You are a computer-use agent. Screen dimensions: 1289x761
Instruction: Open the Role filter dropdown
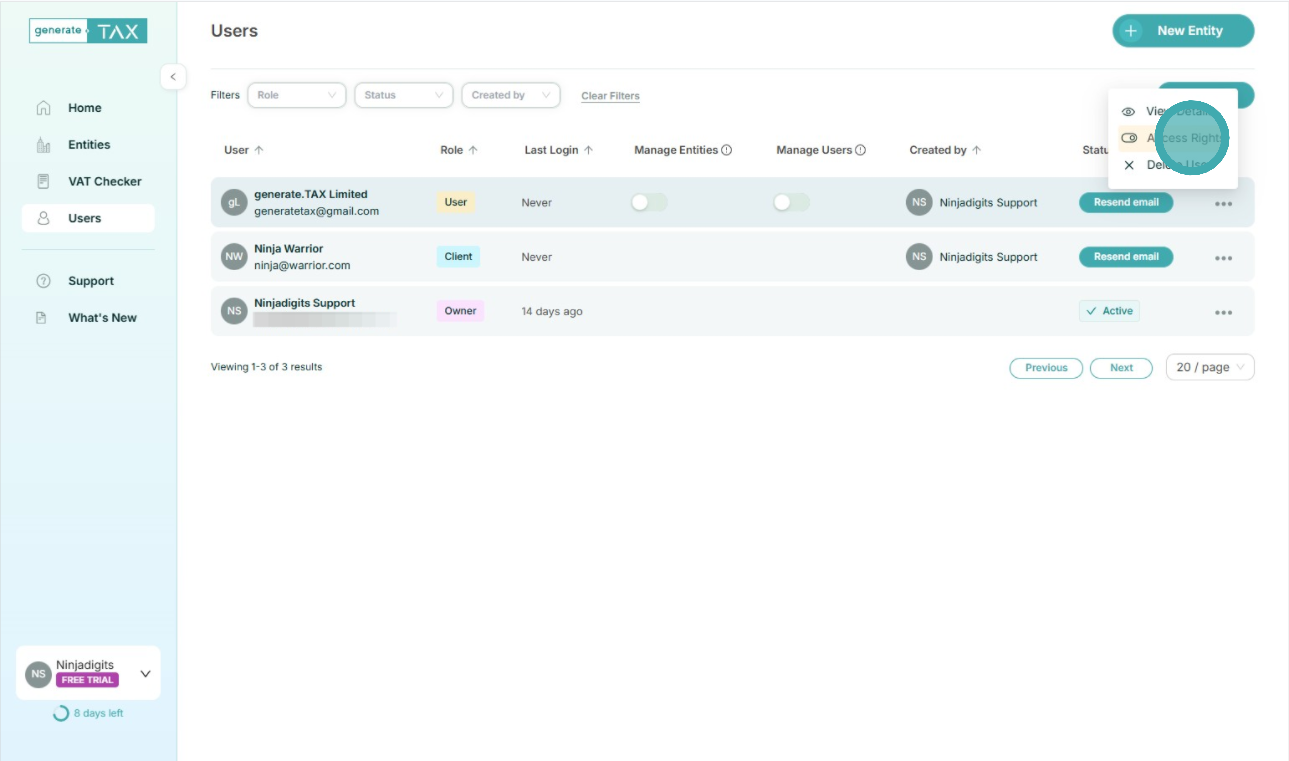coord(296,95)
